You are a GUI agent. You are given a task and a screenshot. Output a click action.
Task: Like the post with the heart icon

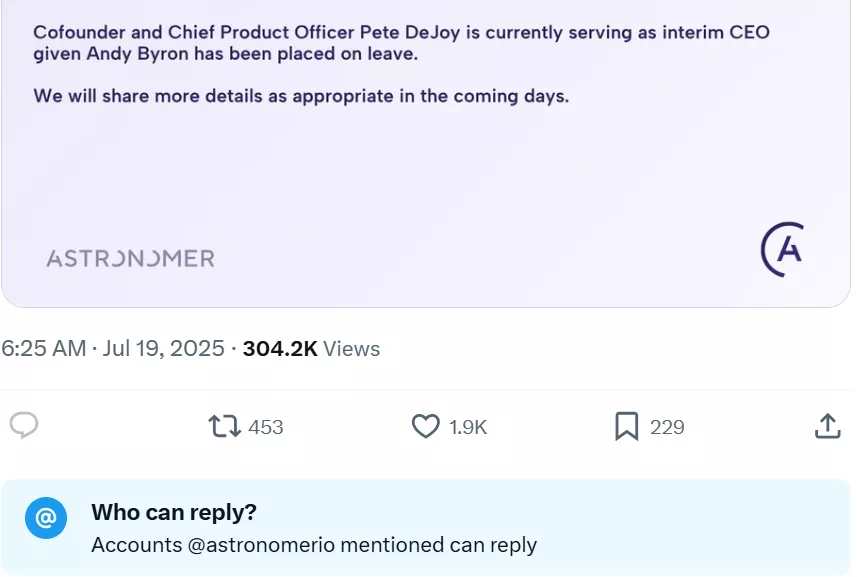coord(426,427)
